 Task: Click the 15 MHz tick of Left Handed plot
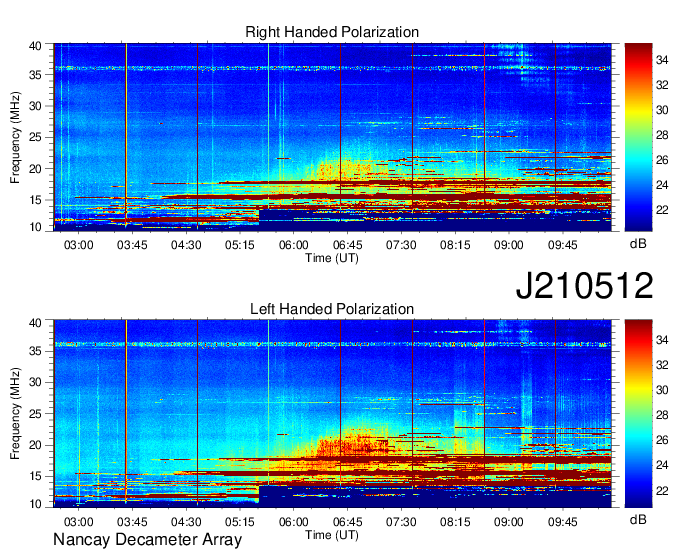[35, 477]
